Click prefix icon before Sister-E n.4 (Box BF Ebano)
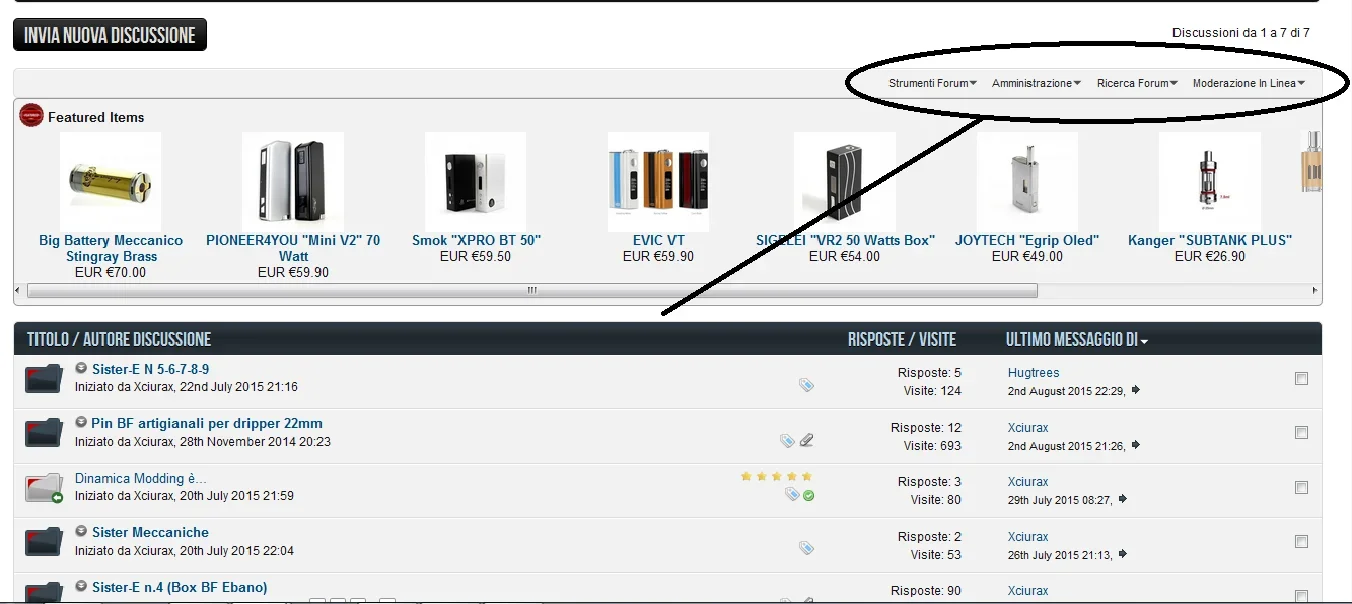 click(x=81, y=586)
